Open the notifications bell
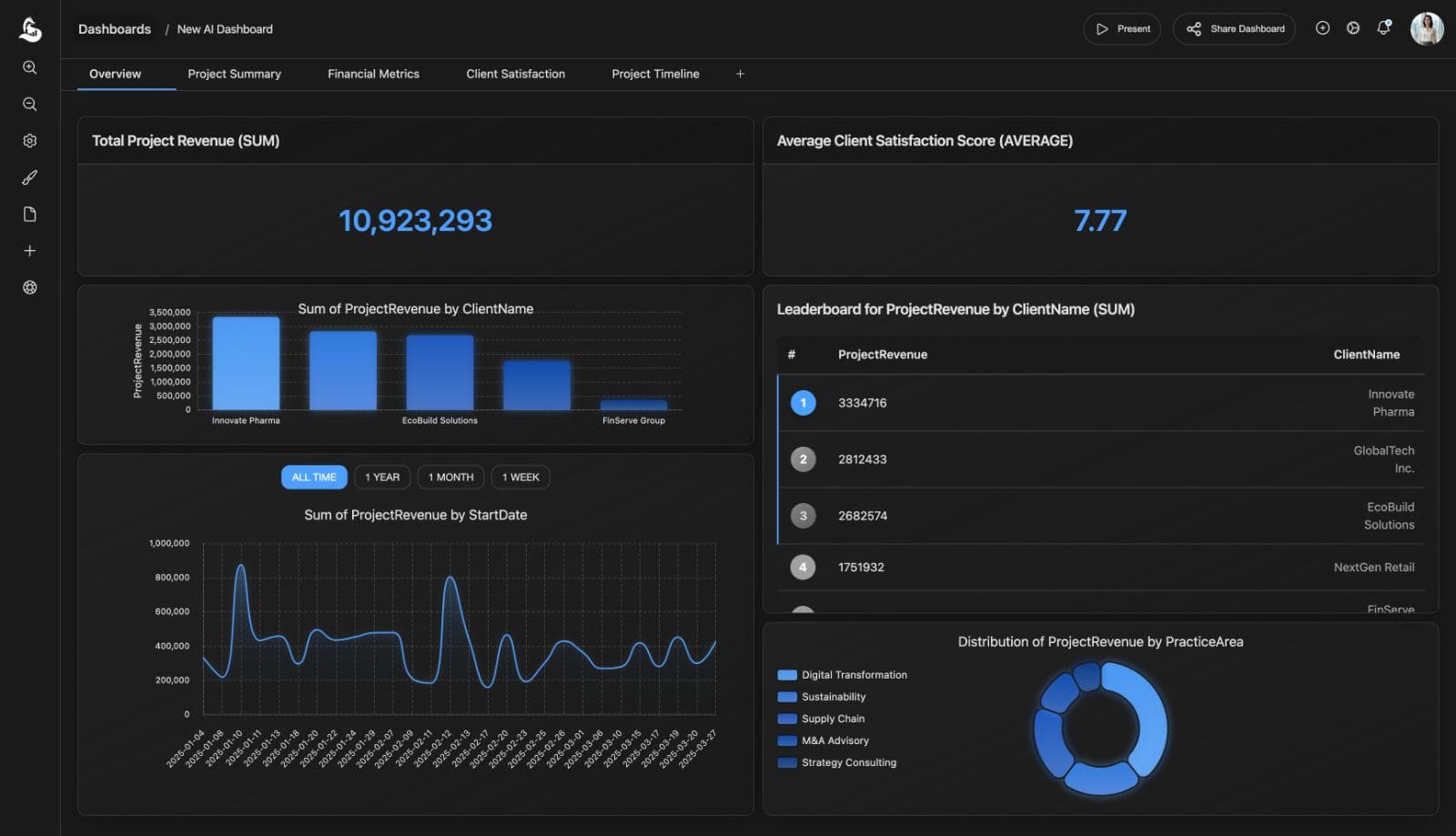This screenshot has width=1456, height=836. [x=1384, y=28]
